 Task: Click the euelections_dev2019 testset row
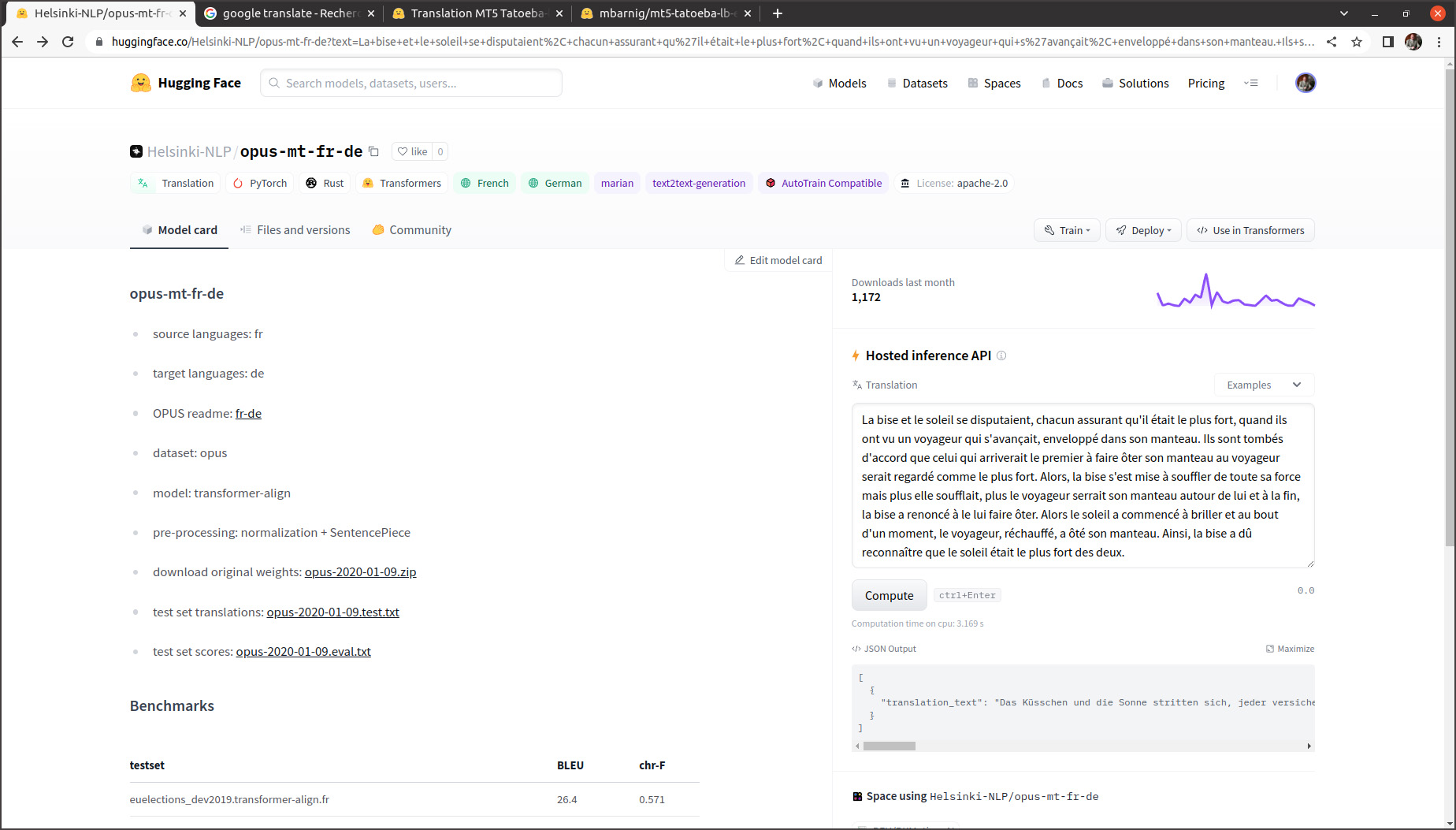click(x=414, y=799)
